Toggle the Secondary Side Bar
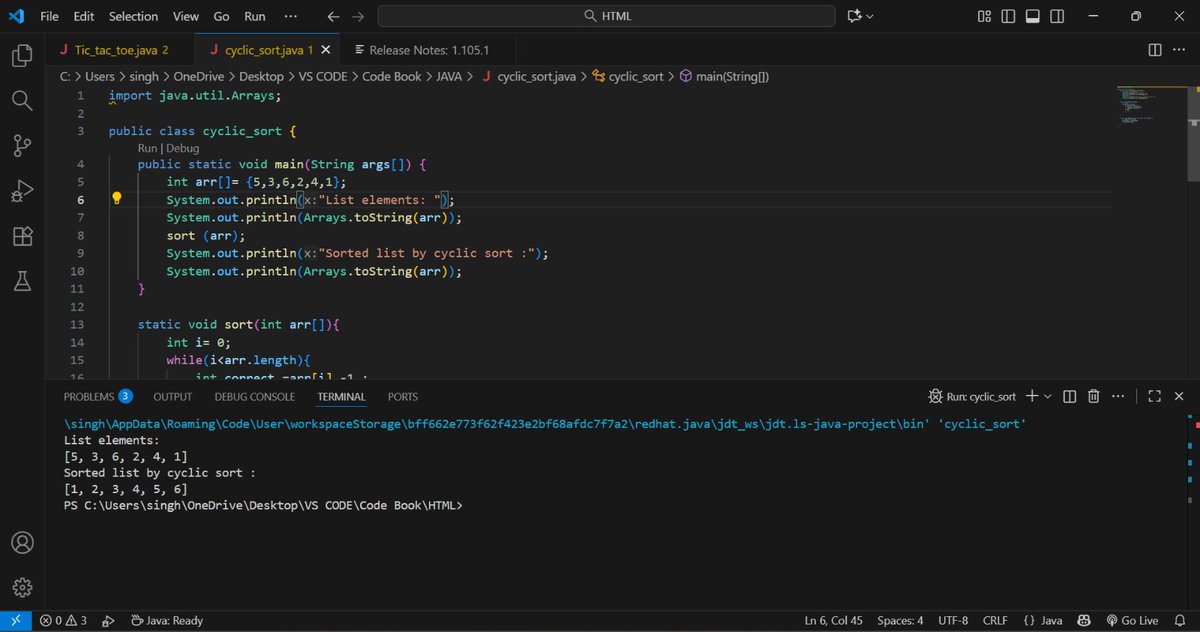 tap(1056, 16)
